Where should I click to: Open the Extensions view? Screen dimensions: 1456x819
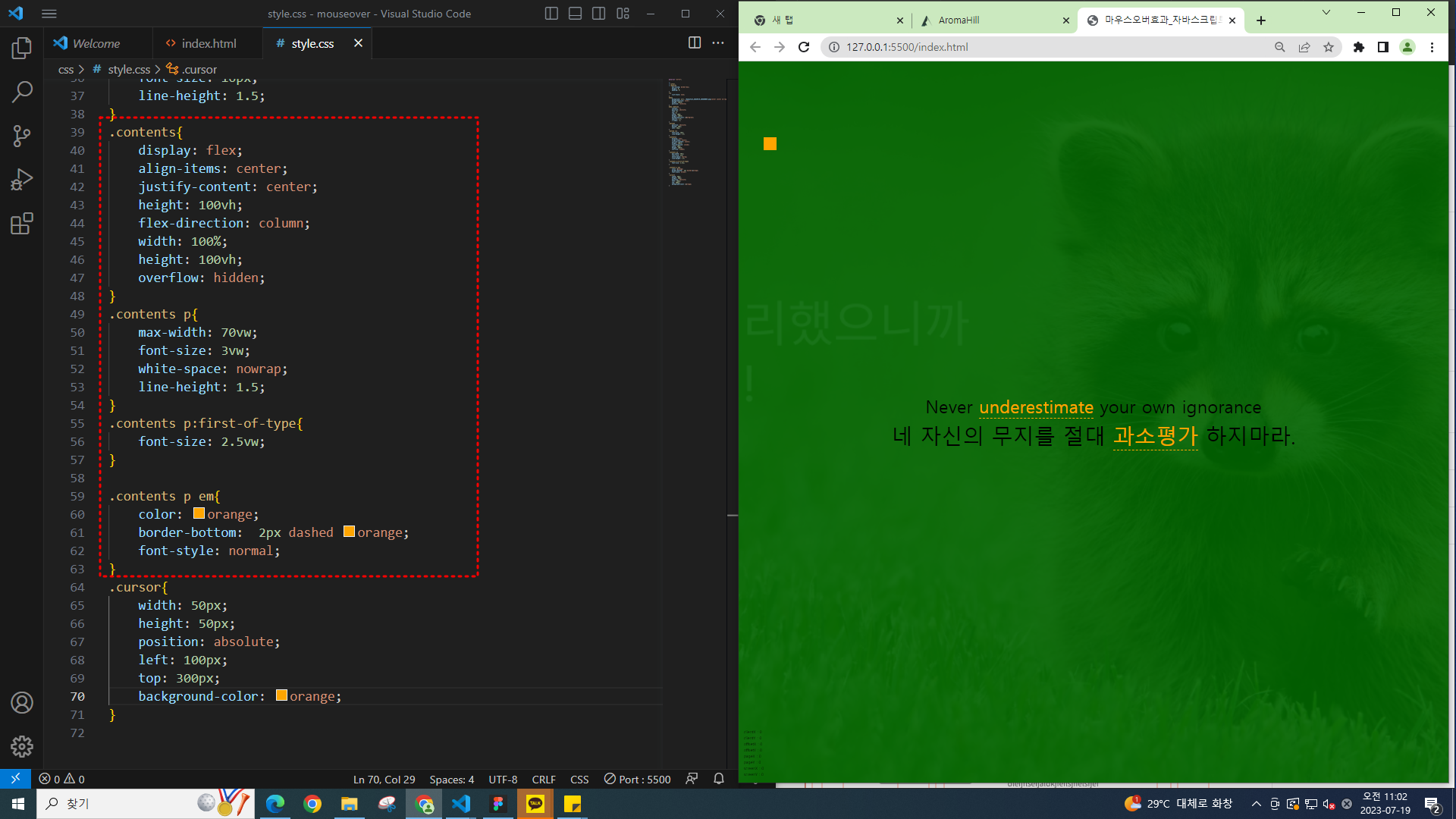pyautogui.click(x=22, y=224)
